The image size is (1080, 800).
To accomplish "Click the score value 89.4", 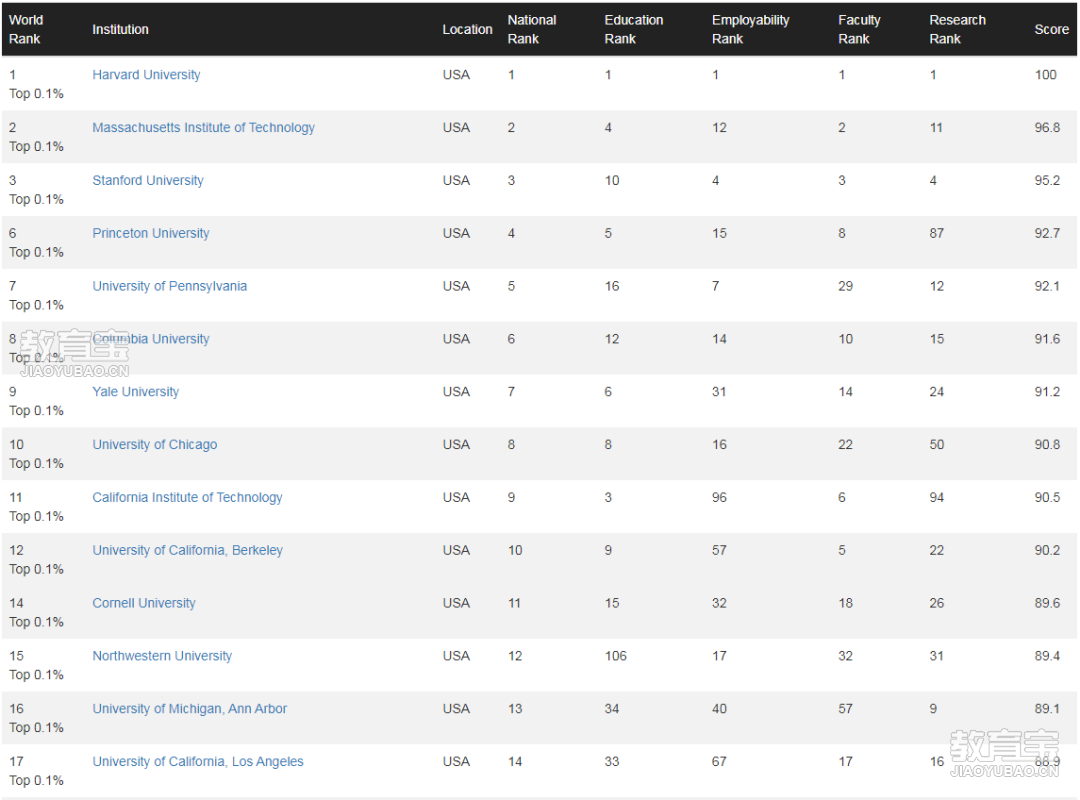I will (1047, 656).
